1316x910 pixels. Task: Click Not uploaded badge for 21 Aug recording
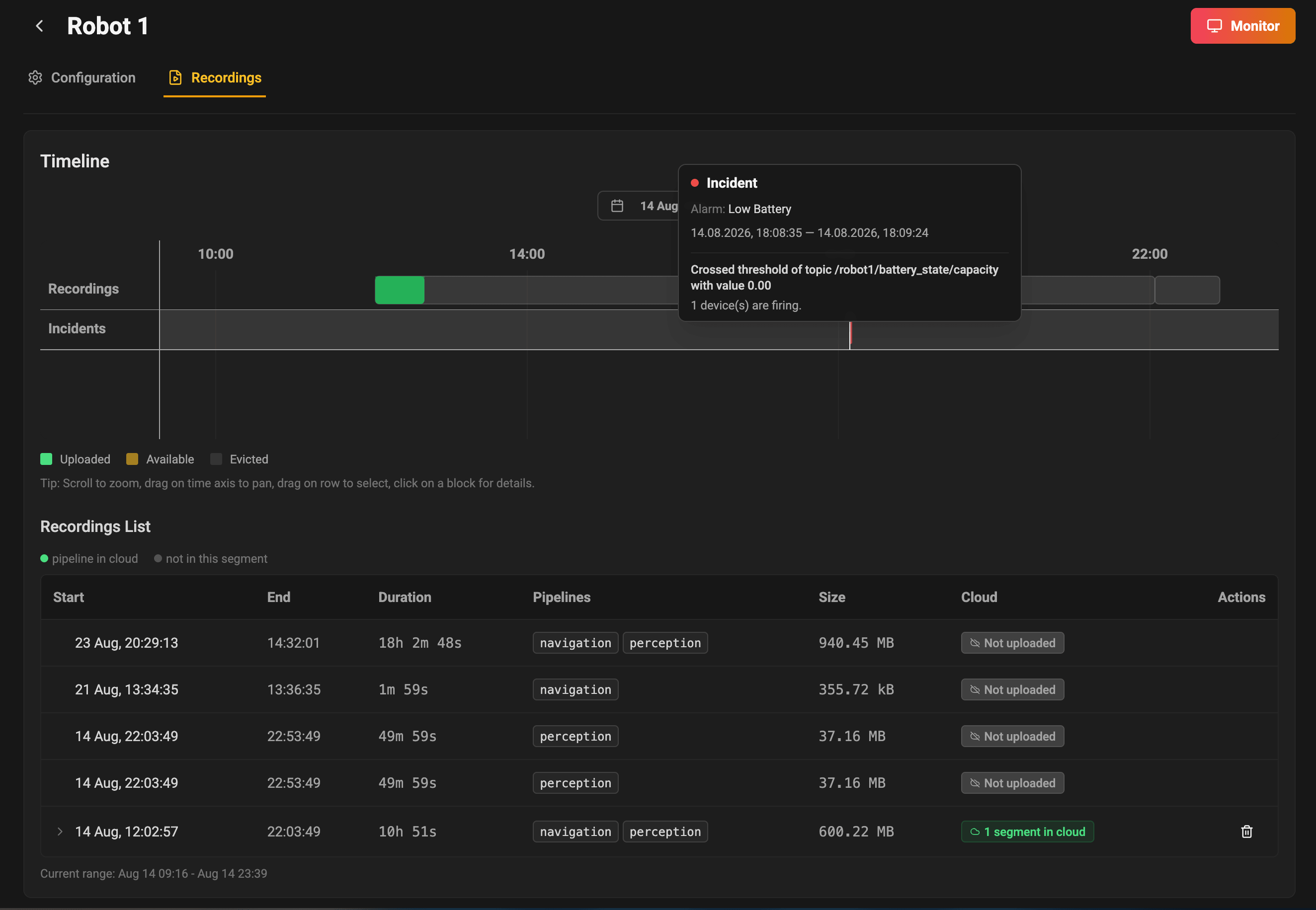(1012, 689)
